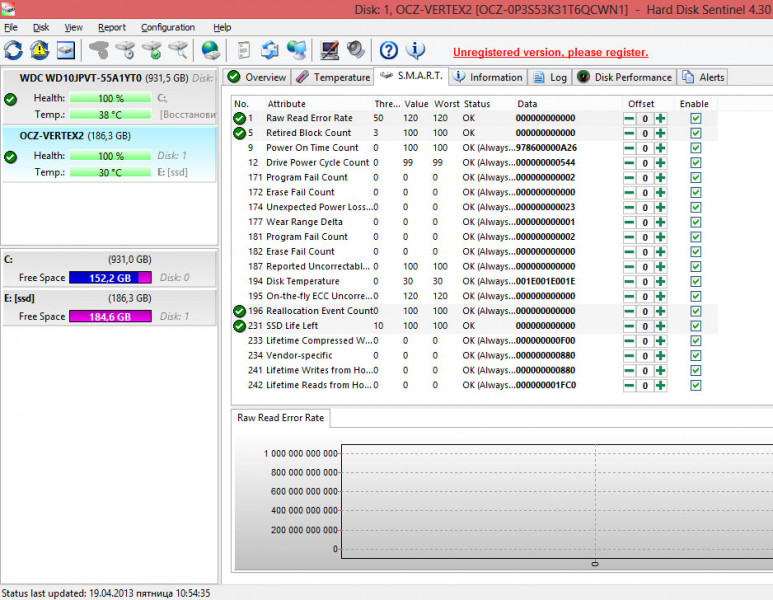773x600 pixels.
Task: Click the green plus on Disk Temperature row
Action: [661, 282]
